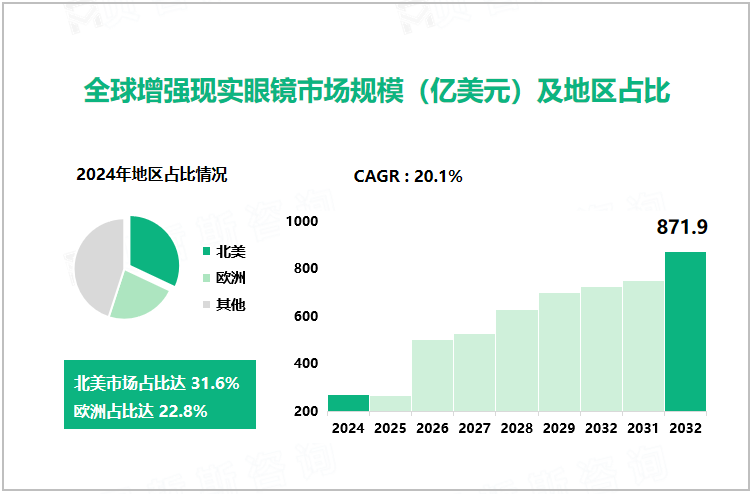Select the 北美 legend label
Screen dimensions: 753x494
pos(231,251)
